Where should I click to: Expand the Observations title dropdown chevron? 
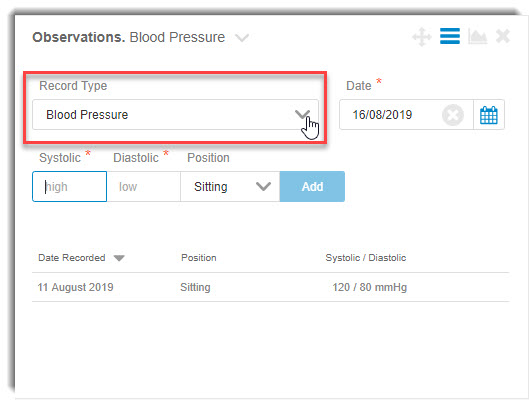pos(242,37)
